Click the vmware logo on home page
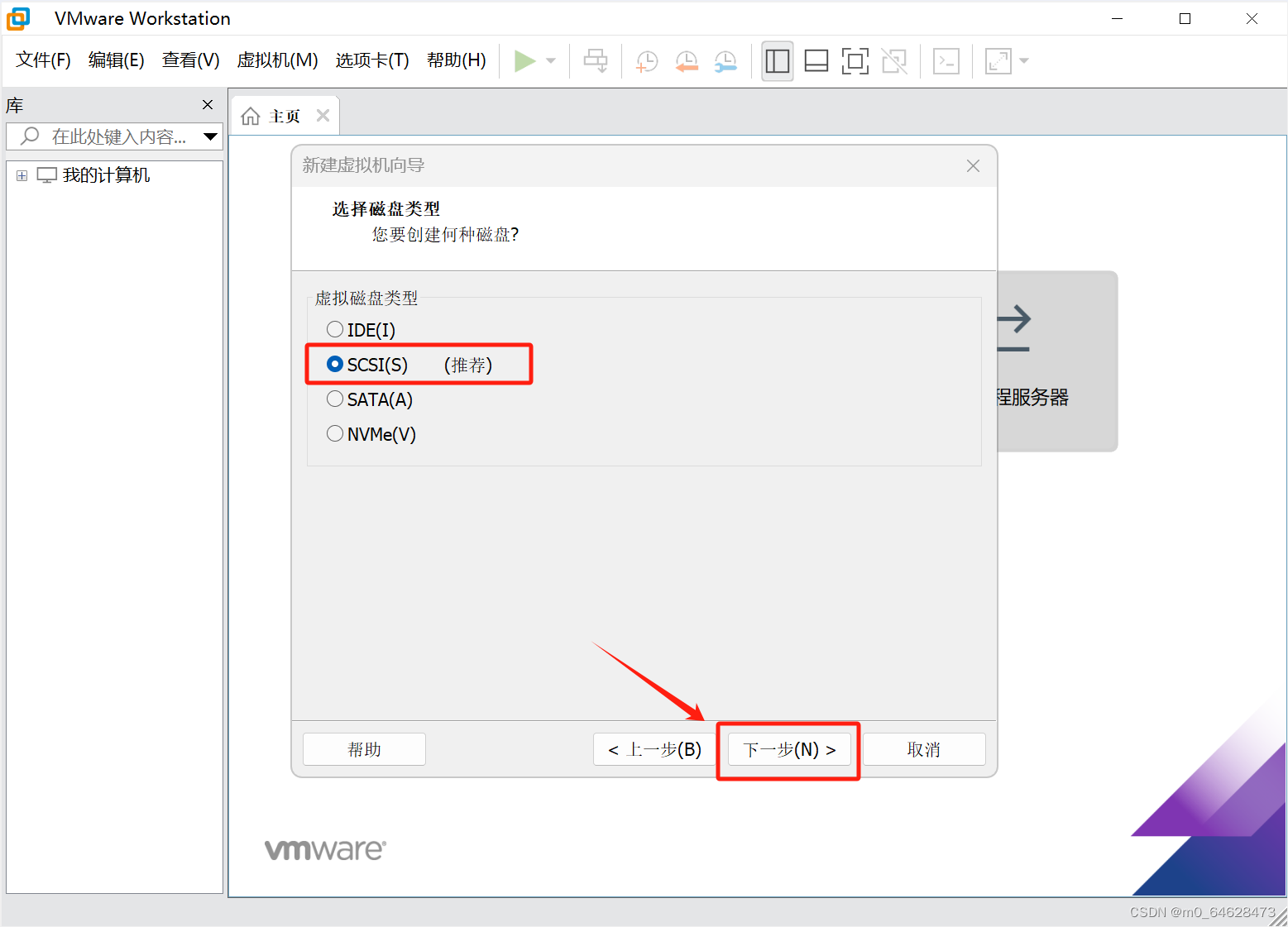The width and height of the screenshot is (1288, 927). (x=325, y=849)
